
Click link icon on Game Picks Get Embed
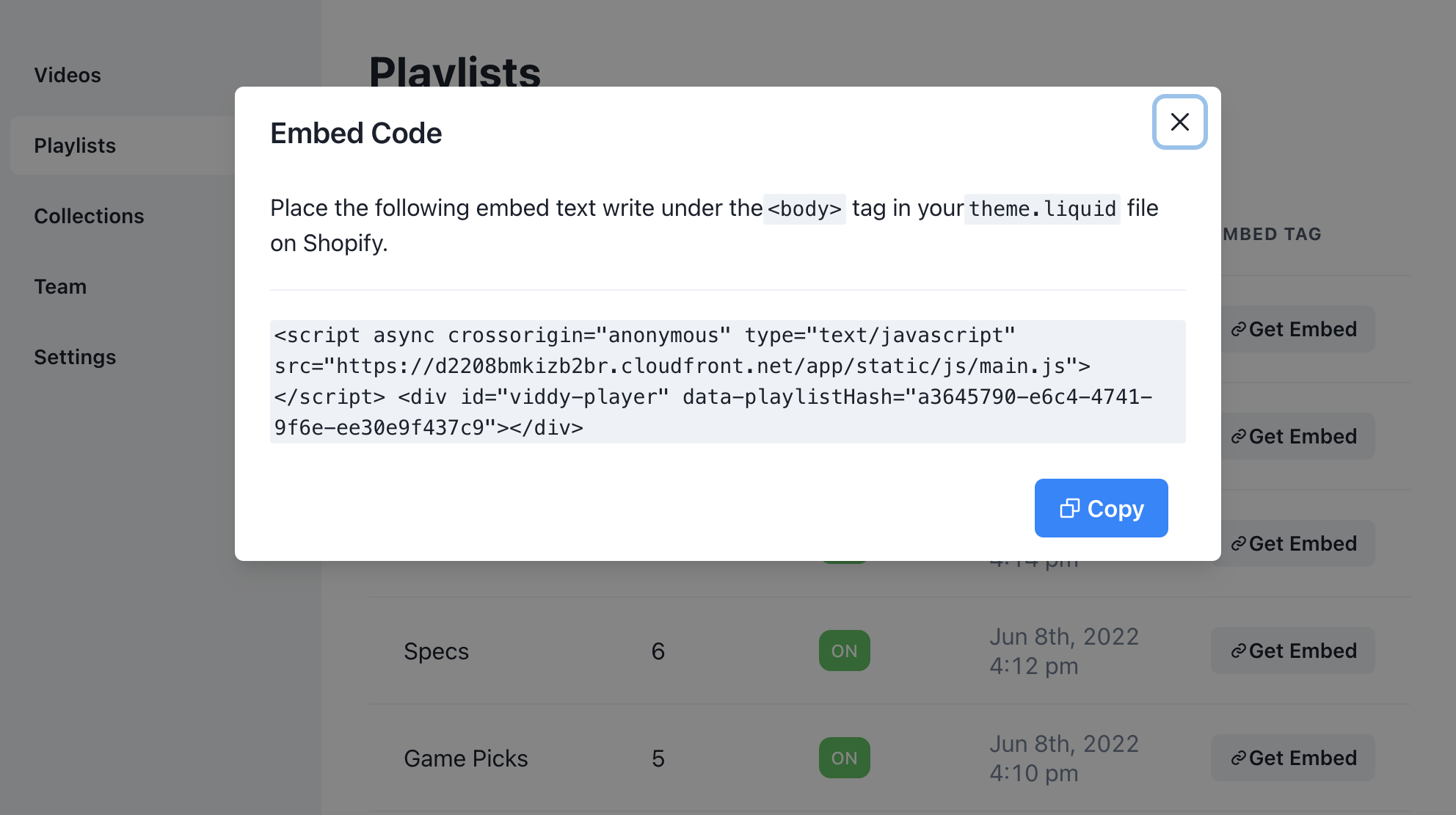(1238, 758)
